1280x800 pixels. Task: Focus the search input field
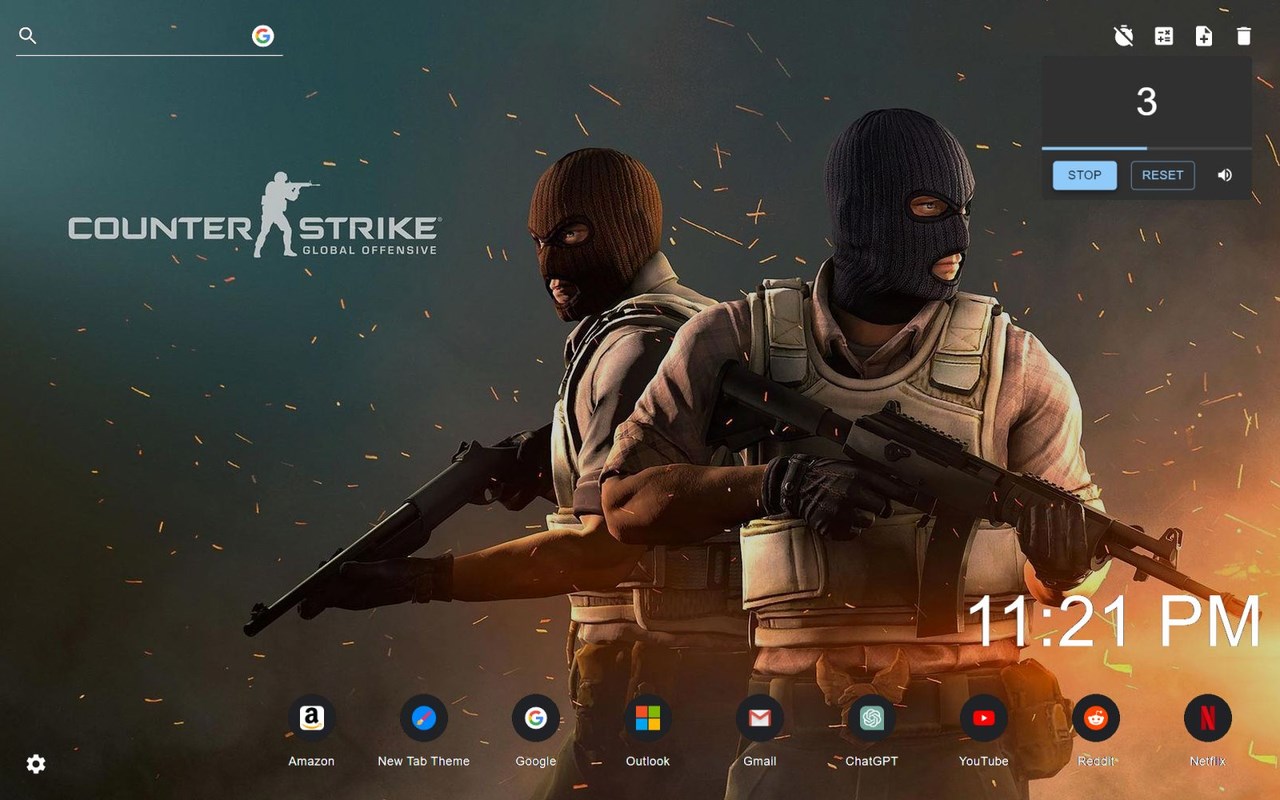(x=145, y=36)
